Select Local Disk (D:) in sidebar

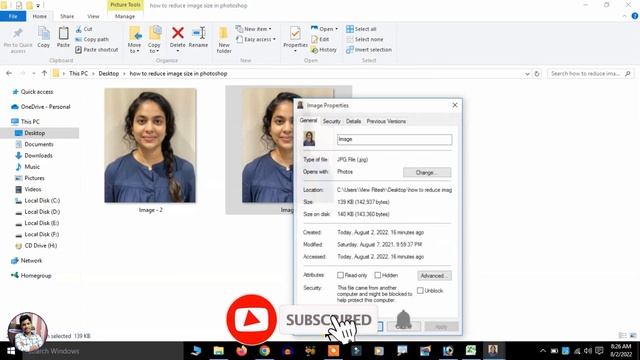point(42,212)
